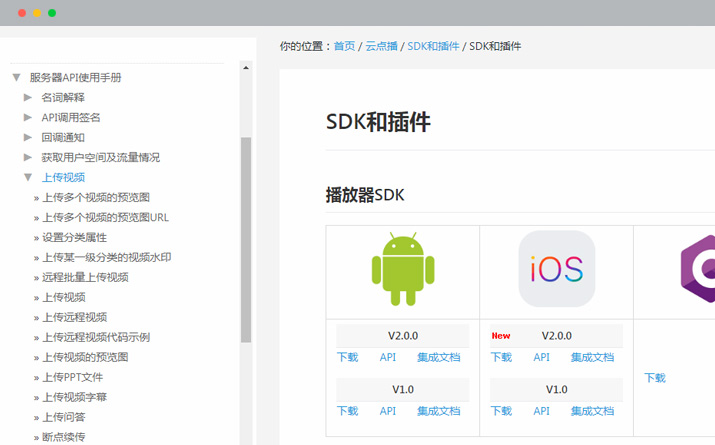Expand the 名词解释 section
Image resolution: width=715 pixels, height=445 pixels.
28,97
